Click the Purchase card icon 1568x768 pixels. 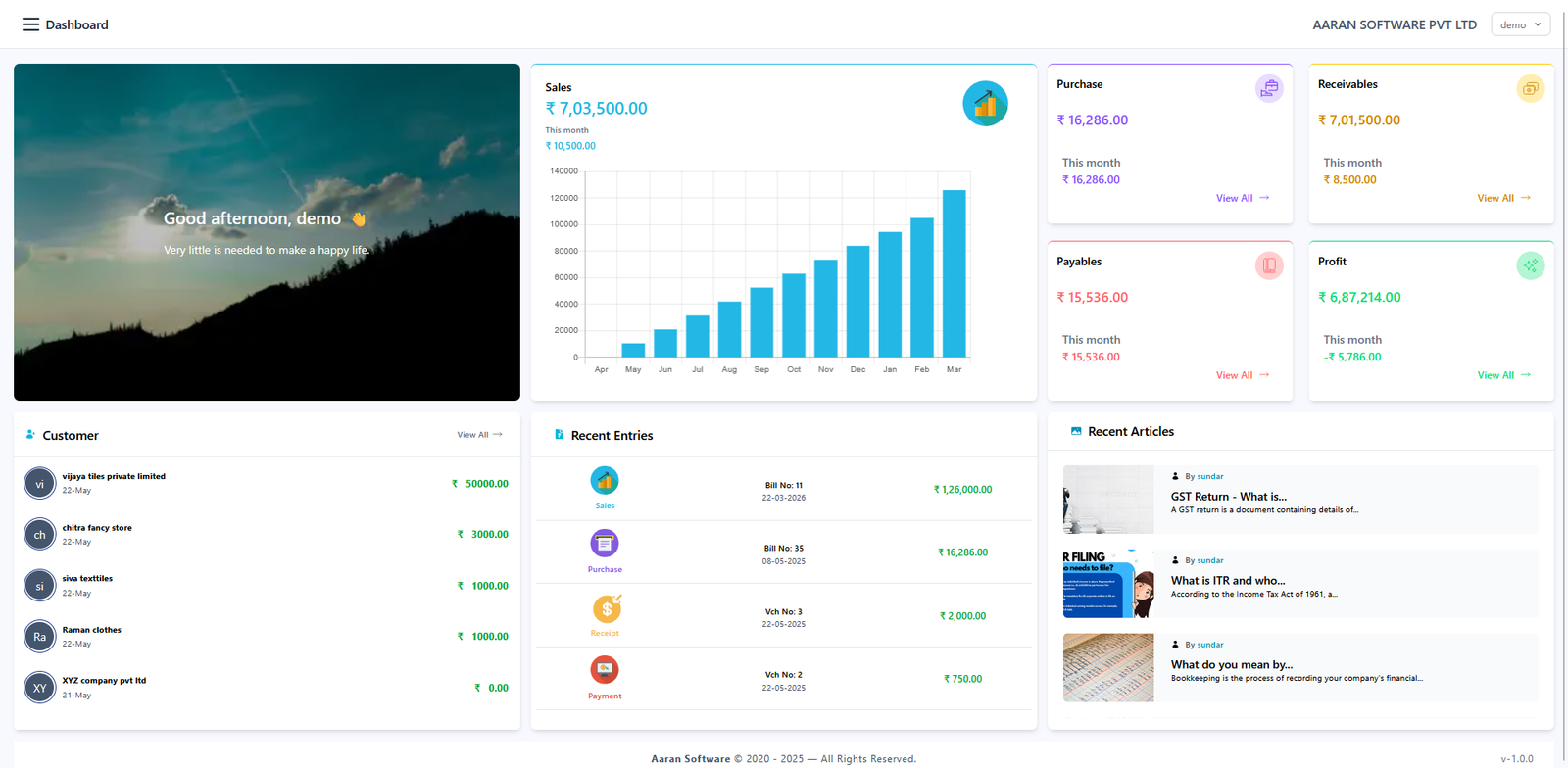click(1269, 88)
